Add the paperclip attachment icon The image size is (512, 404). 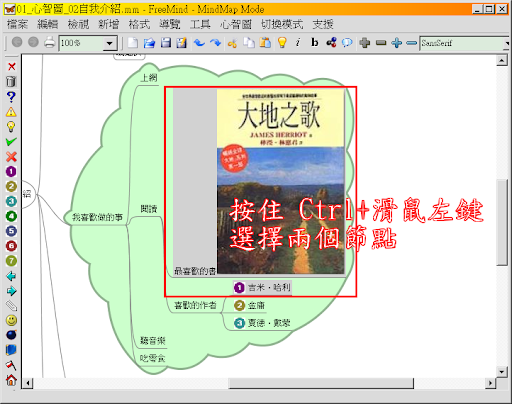coord(11,305)
